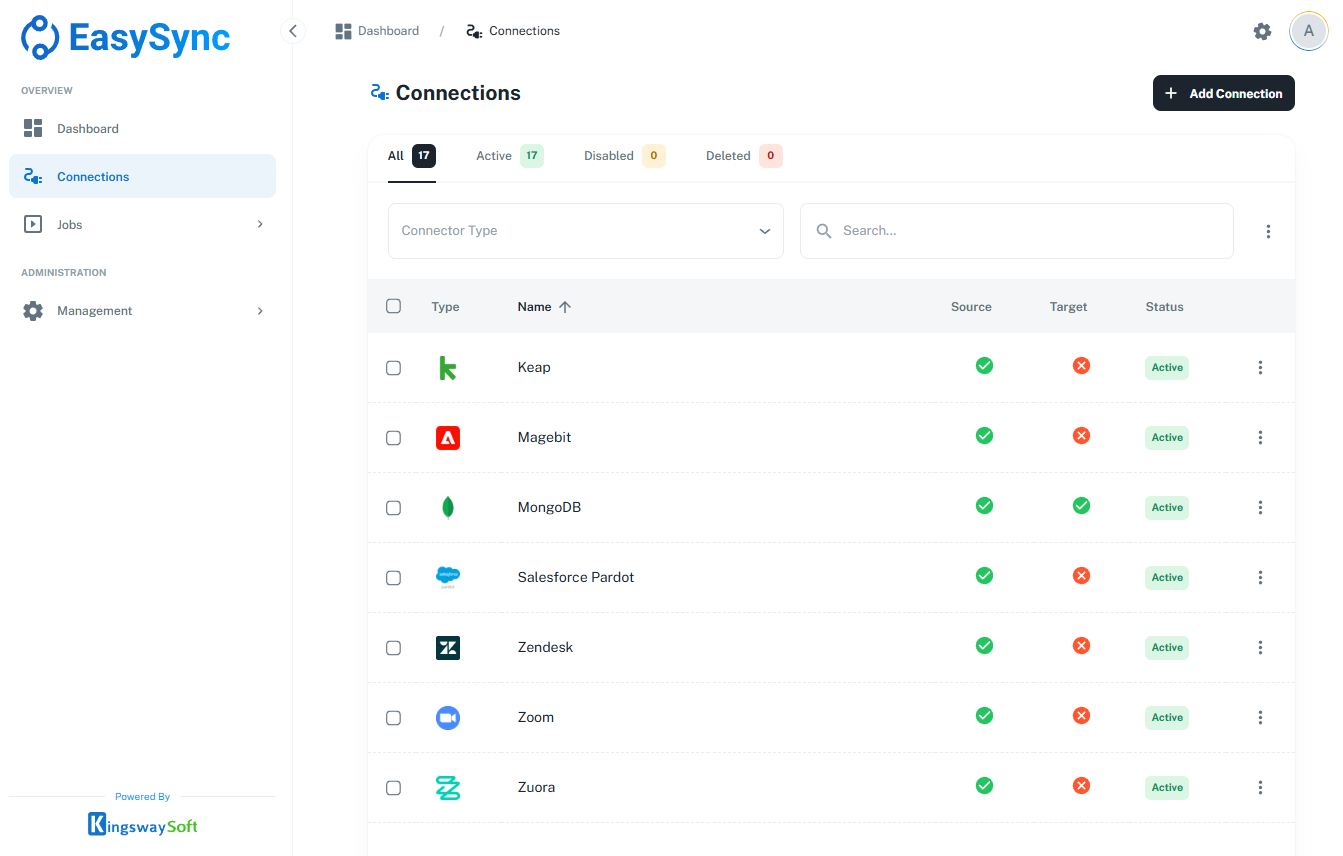Open the three-dot menu for Keap row
The width and height of the screenshot is (1343, 856).
(x=1260, y=368)
